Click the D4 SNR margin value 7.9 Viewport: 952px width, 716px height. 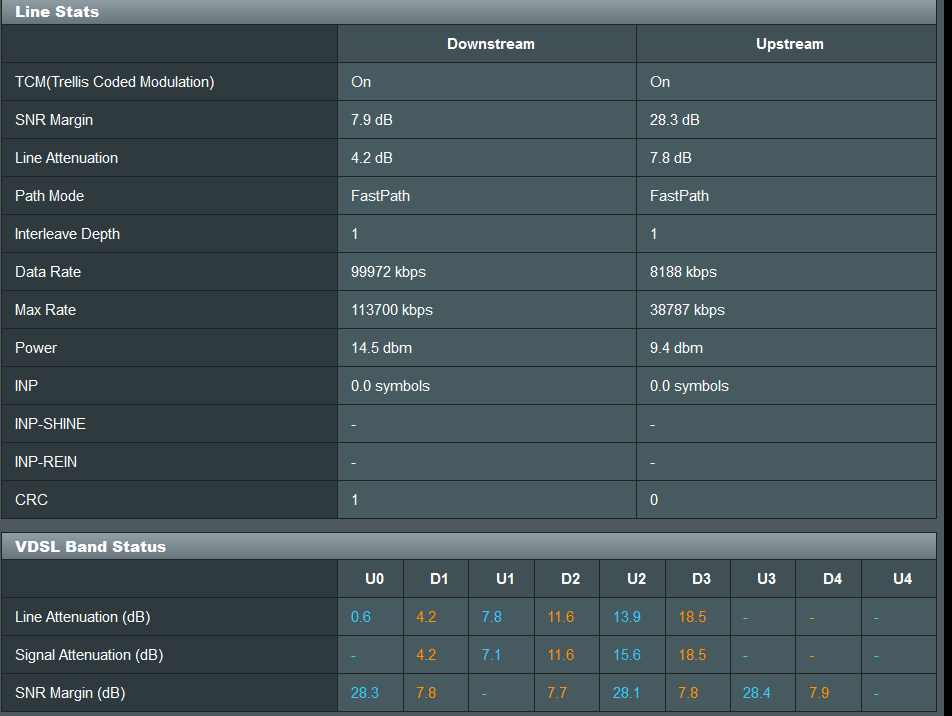tap(818, 692)
